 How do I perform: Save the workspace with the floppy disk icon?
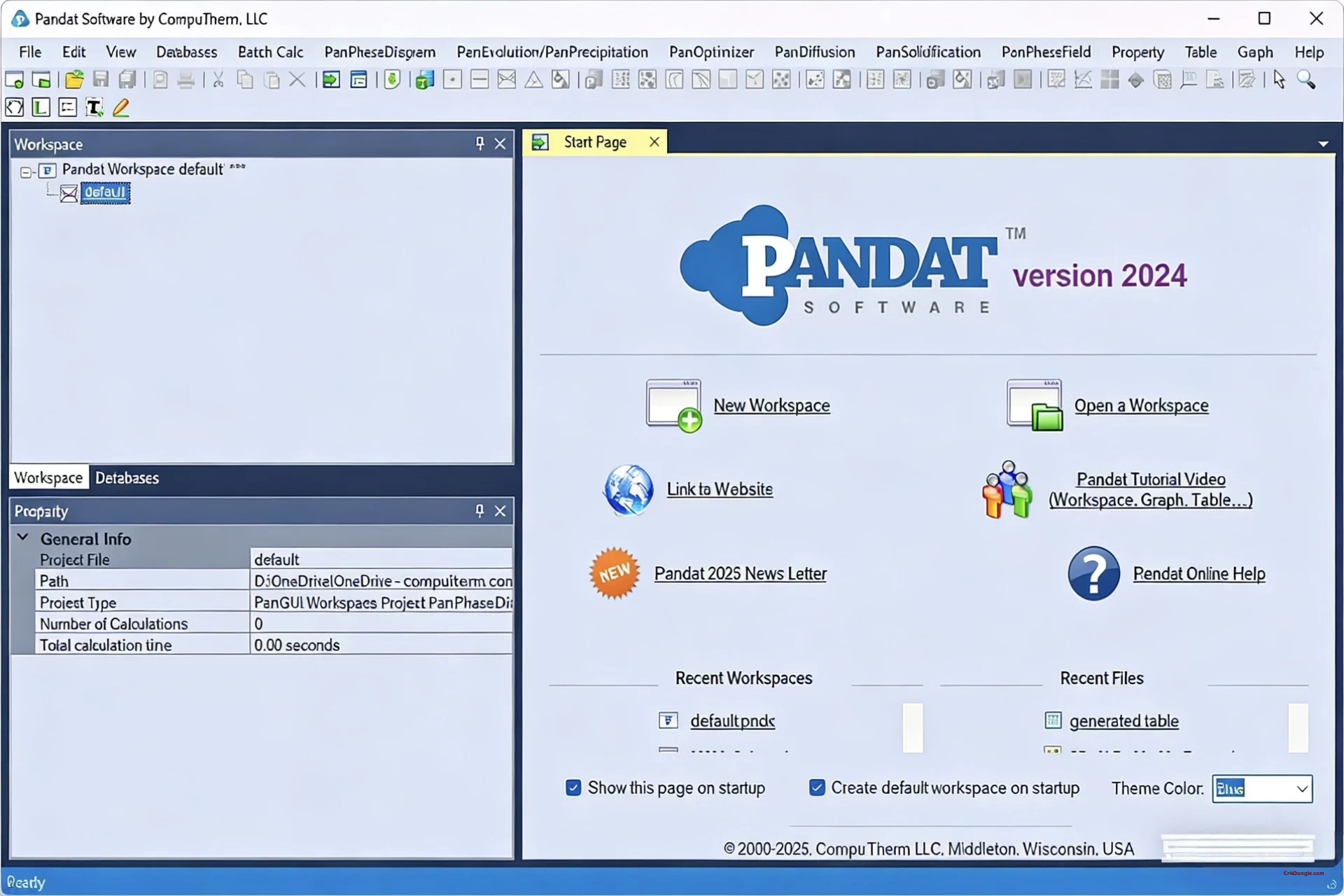pyautogui.click(x=100, y=79)
